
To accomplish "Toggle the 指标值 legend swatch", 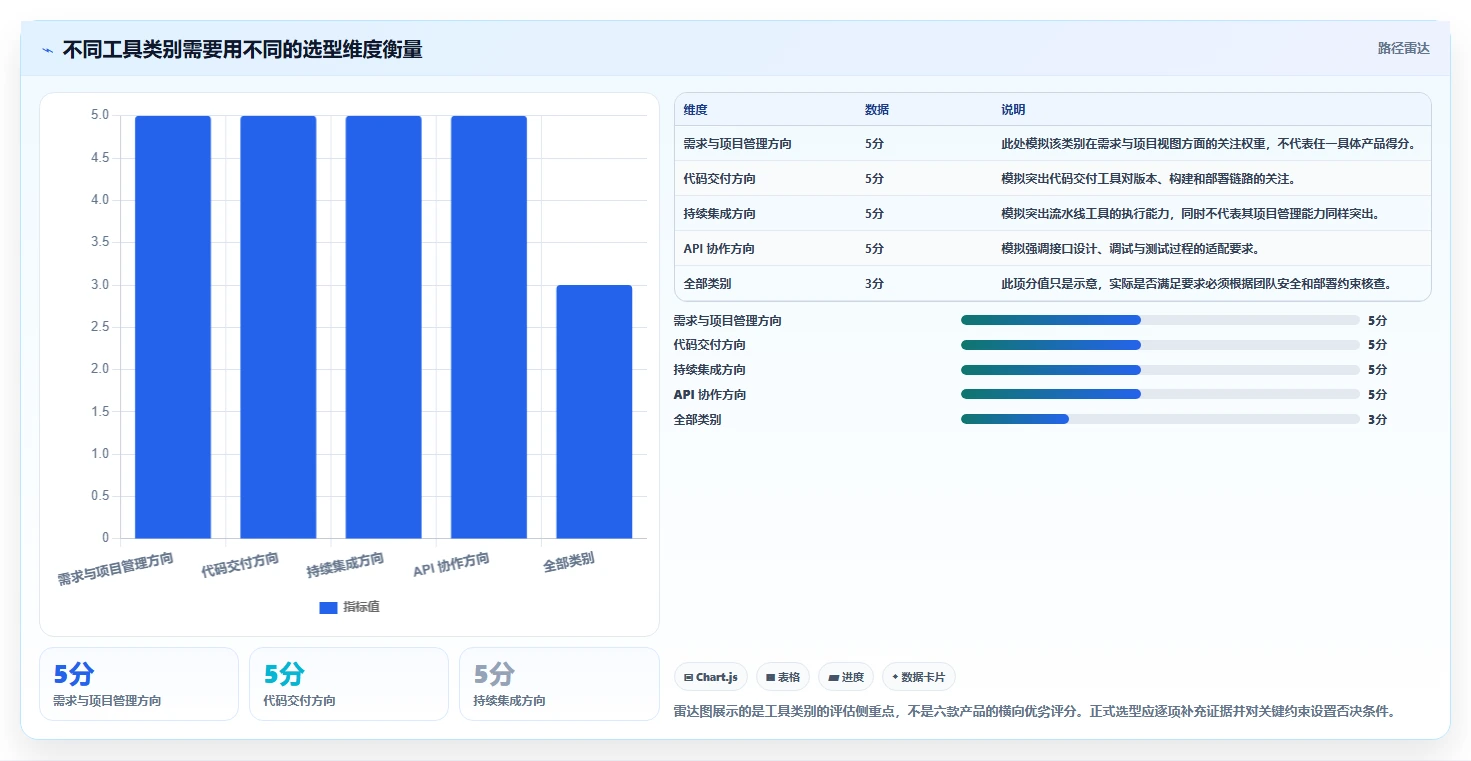I will point(328,608).
